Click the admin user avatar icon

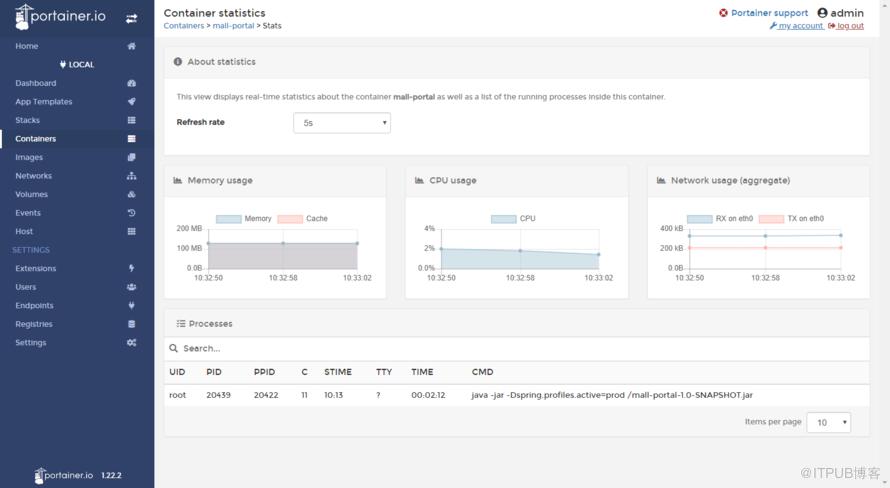(822, 12)
